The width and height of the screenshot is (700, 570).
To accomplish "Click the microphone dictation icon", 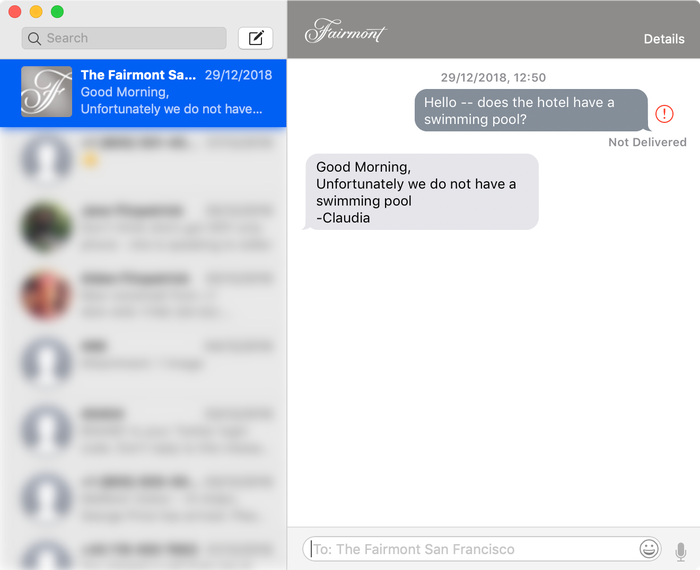I will (x=680, y=551).
